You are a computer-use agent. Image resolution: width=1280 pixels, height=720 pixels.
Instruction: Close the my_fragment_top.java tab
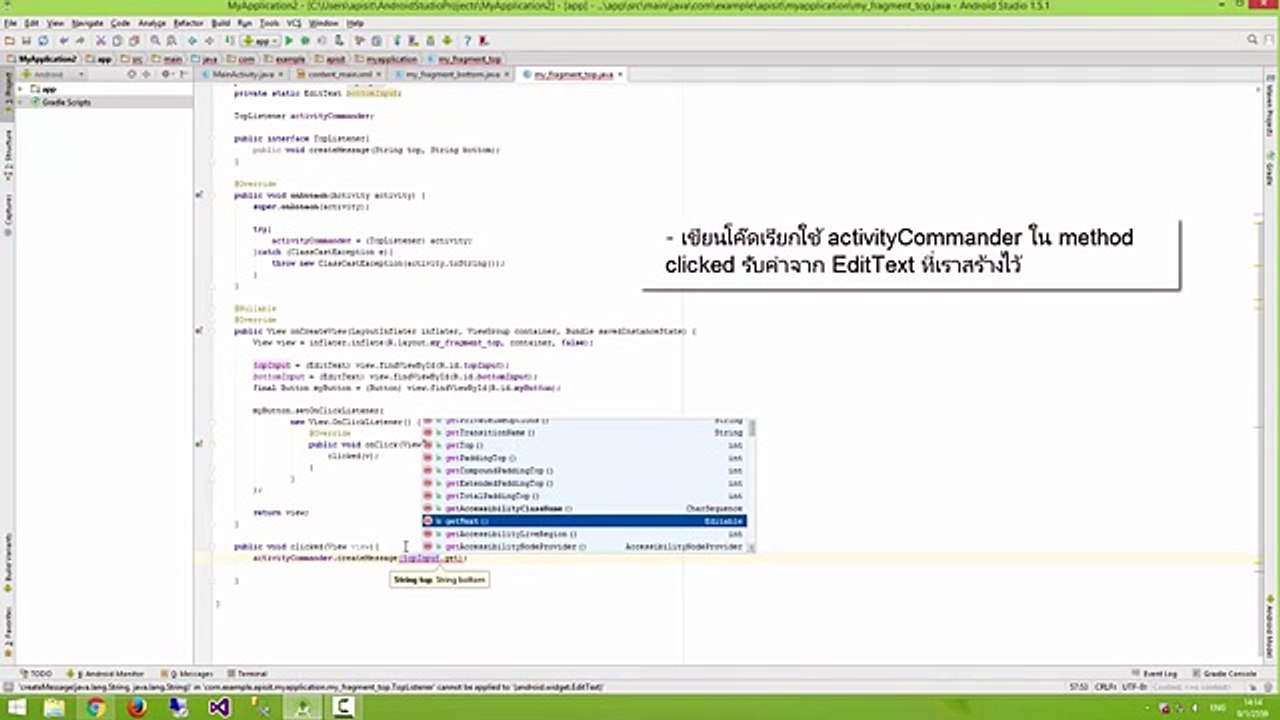coord(621,74)
